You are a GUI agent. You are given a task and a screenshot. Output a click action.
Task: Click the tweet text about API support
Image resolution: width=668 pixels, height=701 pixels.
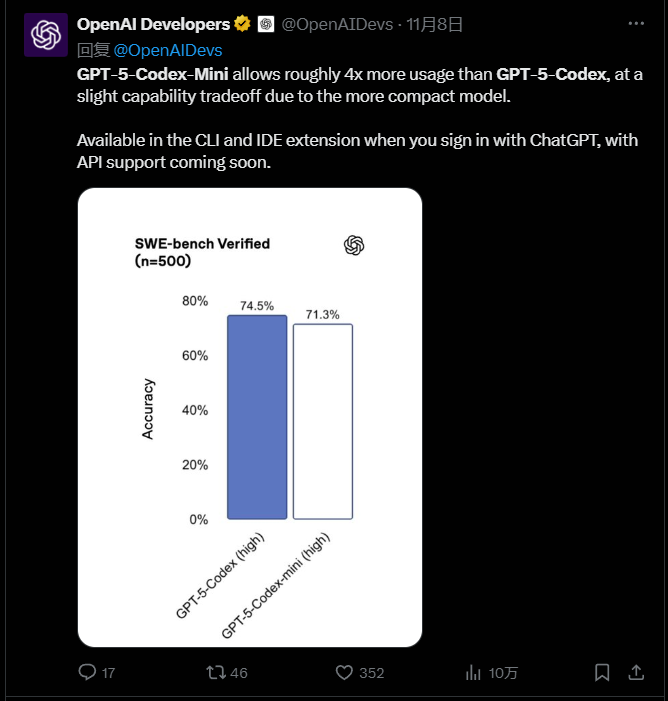pyautogui.click(x=173, y=161)
